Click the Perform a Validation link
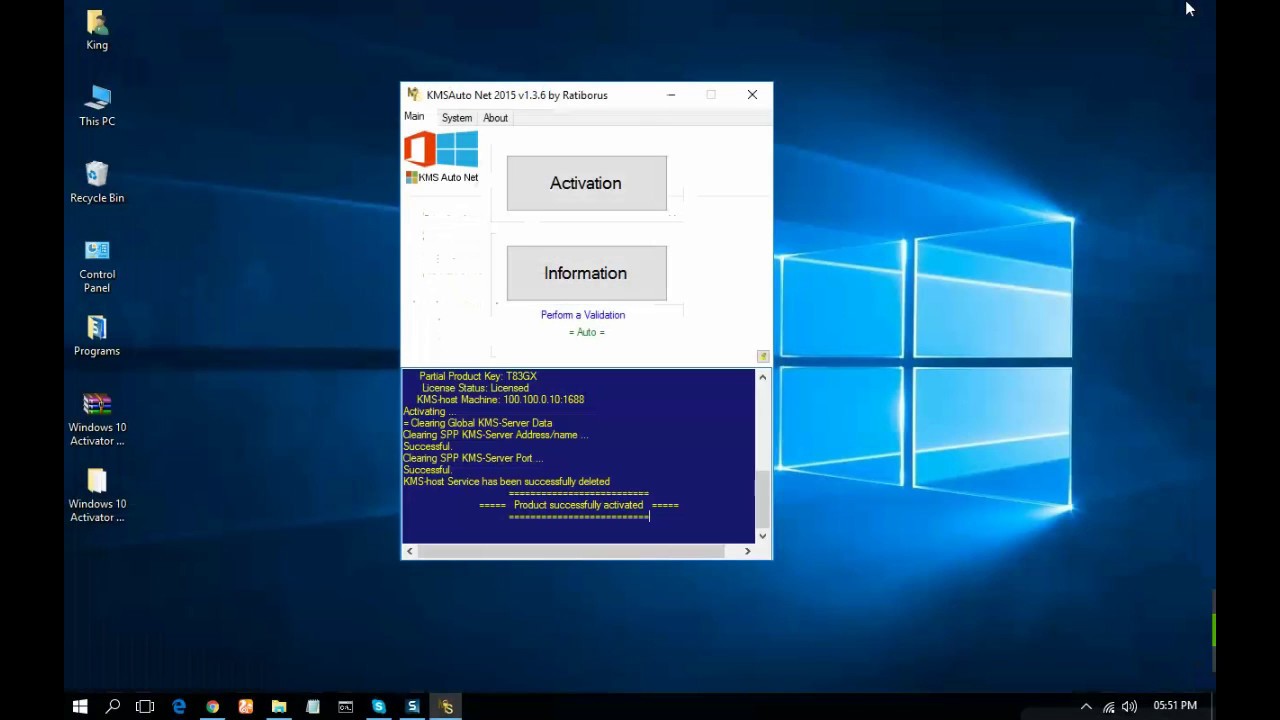The width and height of the screenshot is (1280, 720). pyautogui.click(x=582, y=315)
